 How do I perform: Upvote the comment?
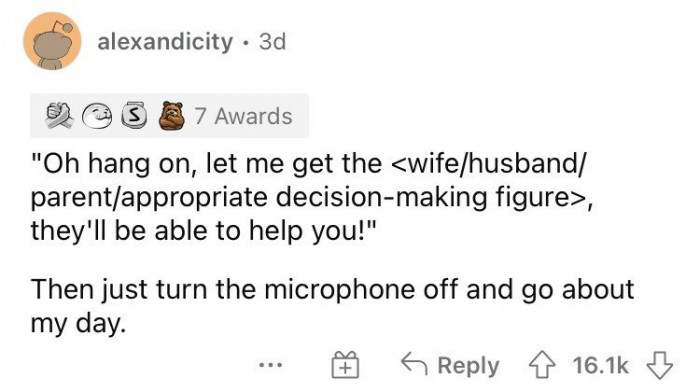pyautogui.click(x=542, y=365)
